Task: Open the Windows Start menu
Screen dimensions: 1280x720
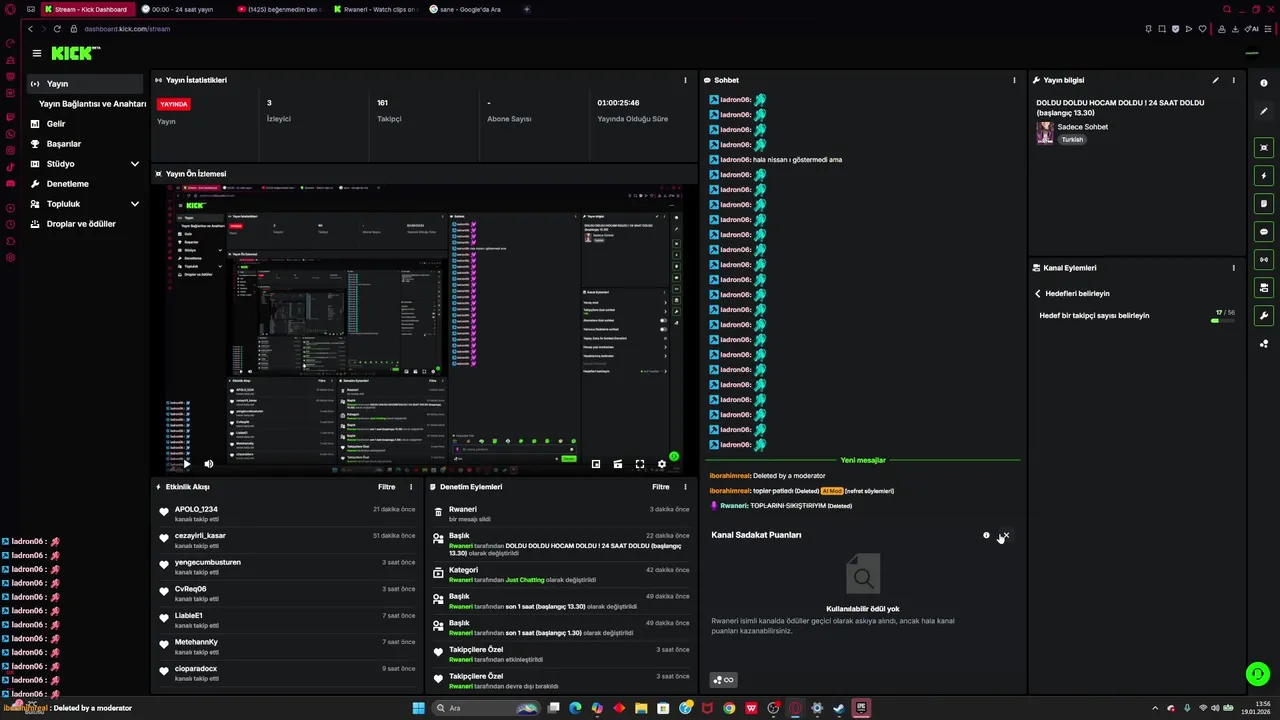Action: (419, 708)
